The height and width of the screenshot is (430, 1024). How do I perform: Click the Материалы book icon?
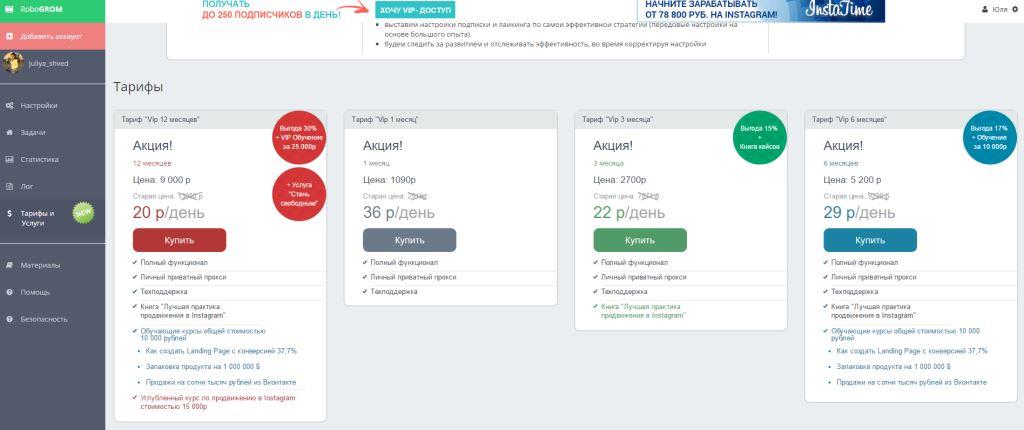(9, 265)
